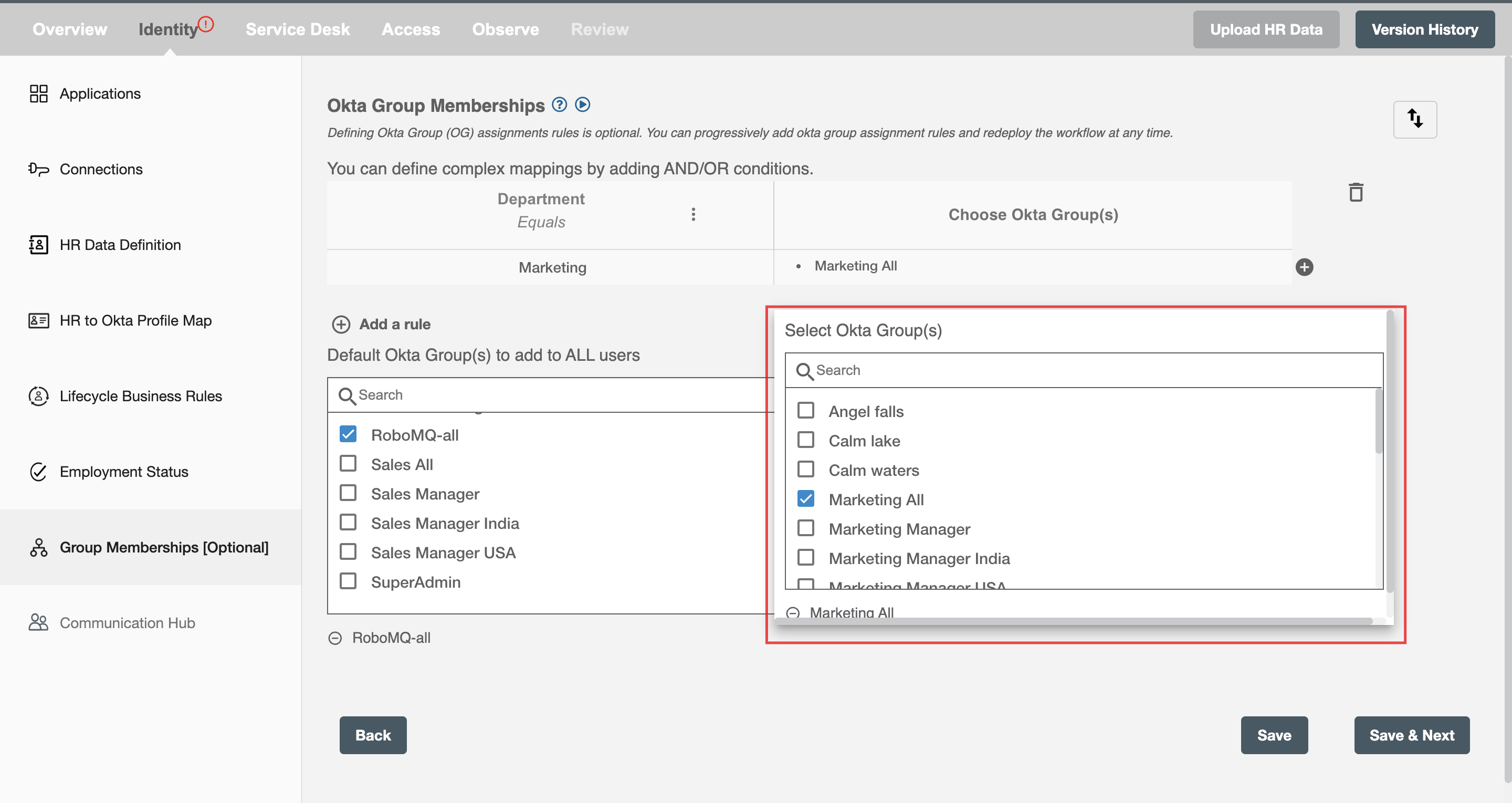Tick the Calm waters checkbox
The image size is (1512, 803).
tap(806, 469)
